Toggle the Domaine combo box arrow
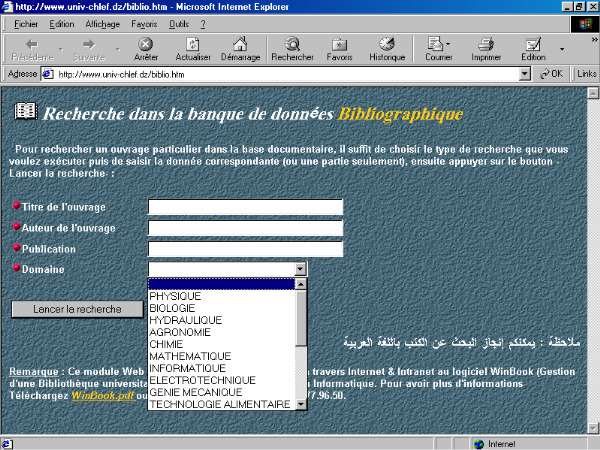 (x=300, y=269)
